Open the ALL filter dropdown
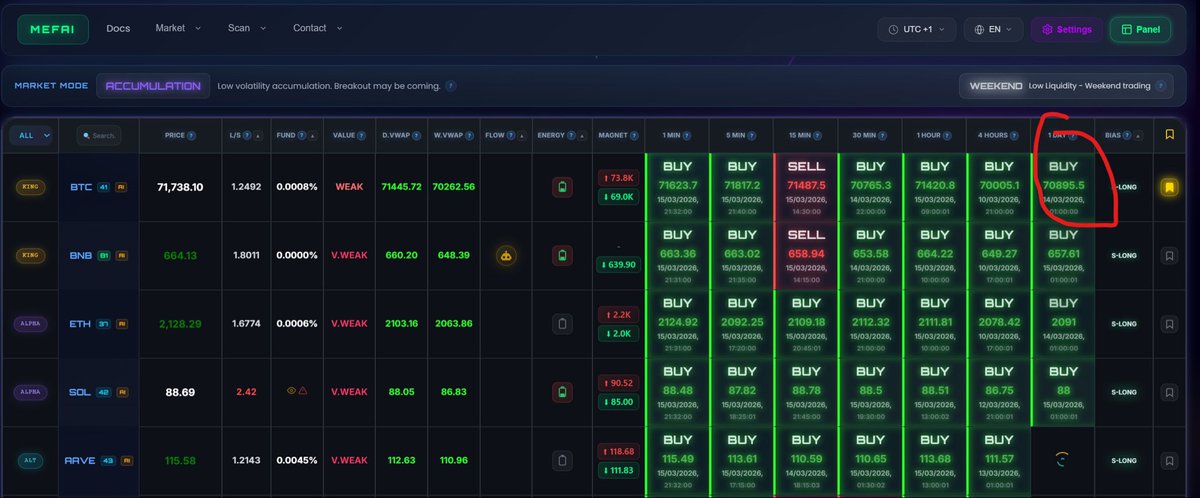Image resolution: width=1200 pixels, height=498 pixels. [33, 135]
